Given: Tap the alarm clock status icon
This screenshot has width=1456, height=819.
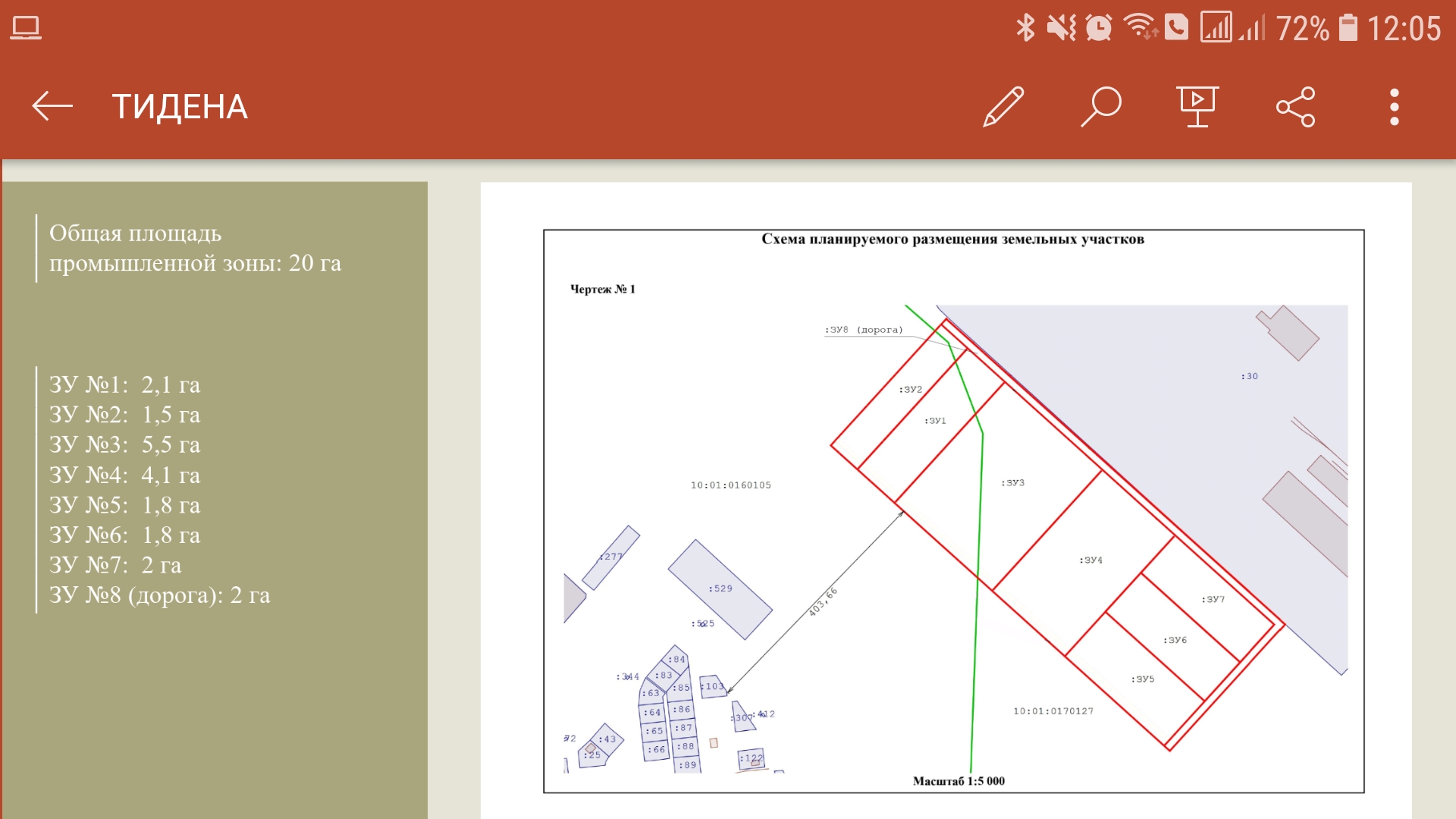Looking at the screenshot, I should [x=1098, y=28].
